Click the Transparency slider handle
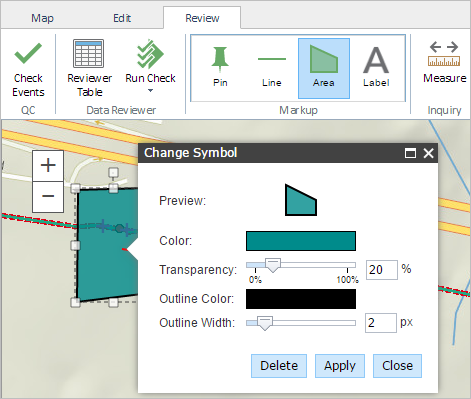 (273, 266)
